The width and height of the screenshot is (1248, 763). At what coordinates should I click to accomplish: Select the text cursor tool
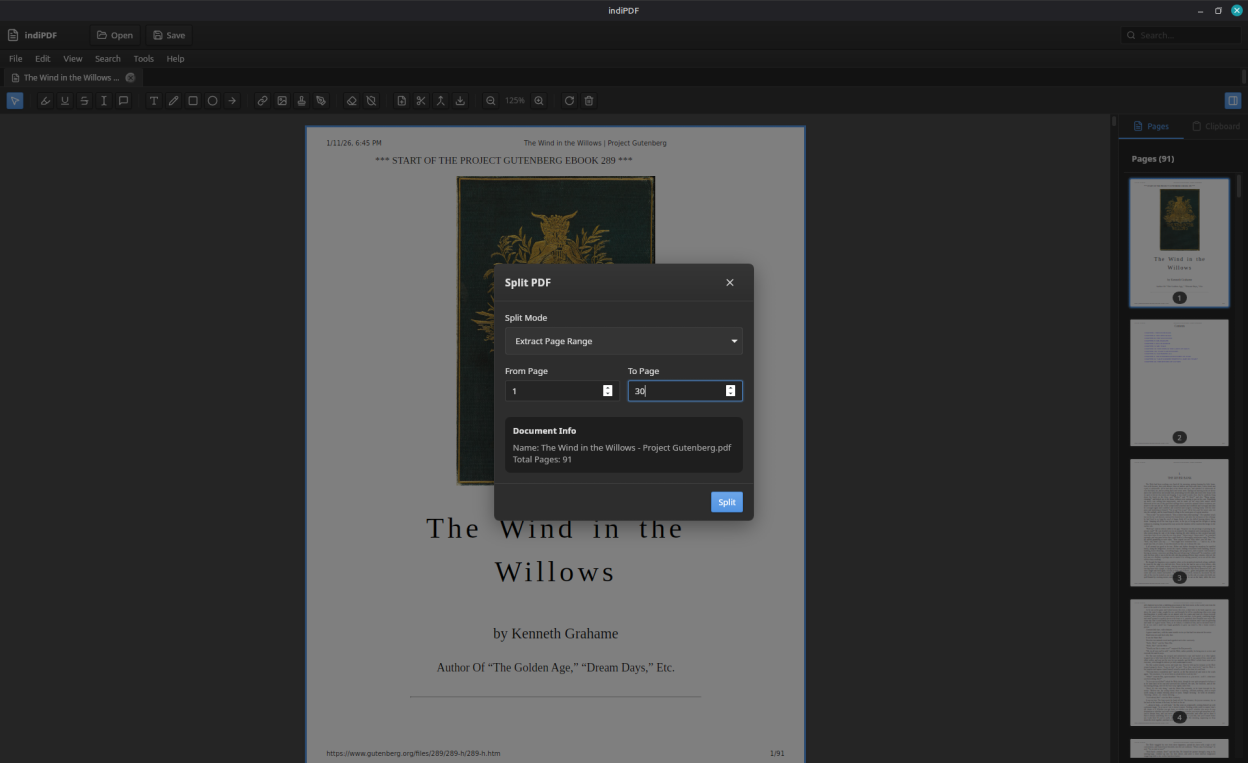tap(104, 101)
